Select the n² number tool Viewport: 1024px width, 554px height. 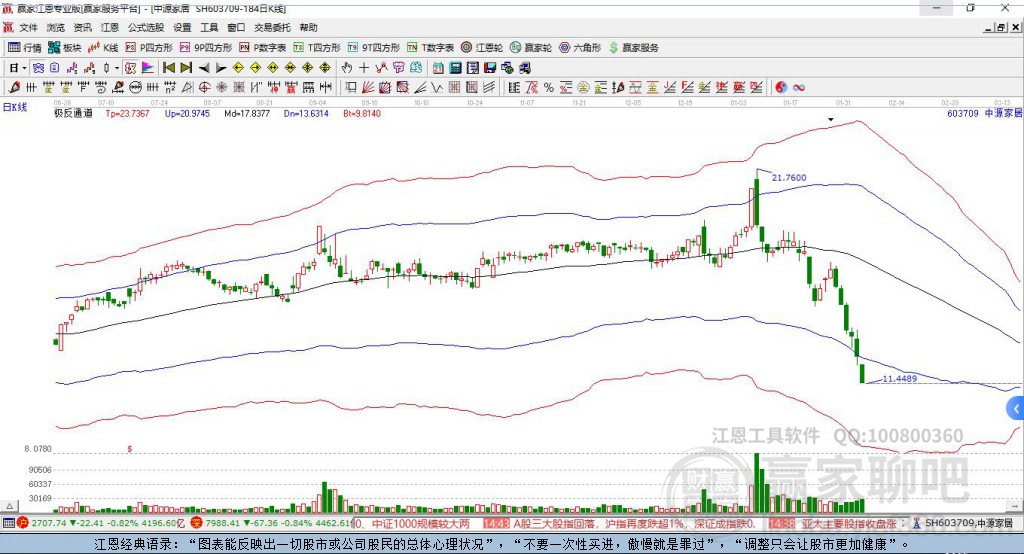point(170,88)
